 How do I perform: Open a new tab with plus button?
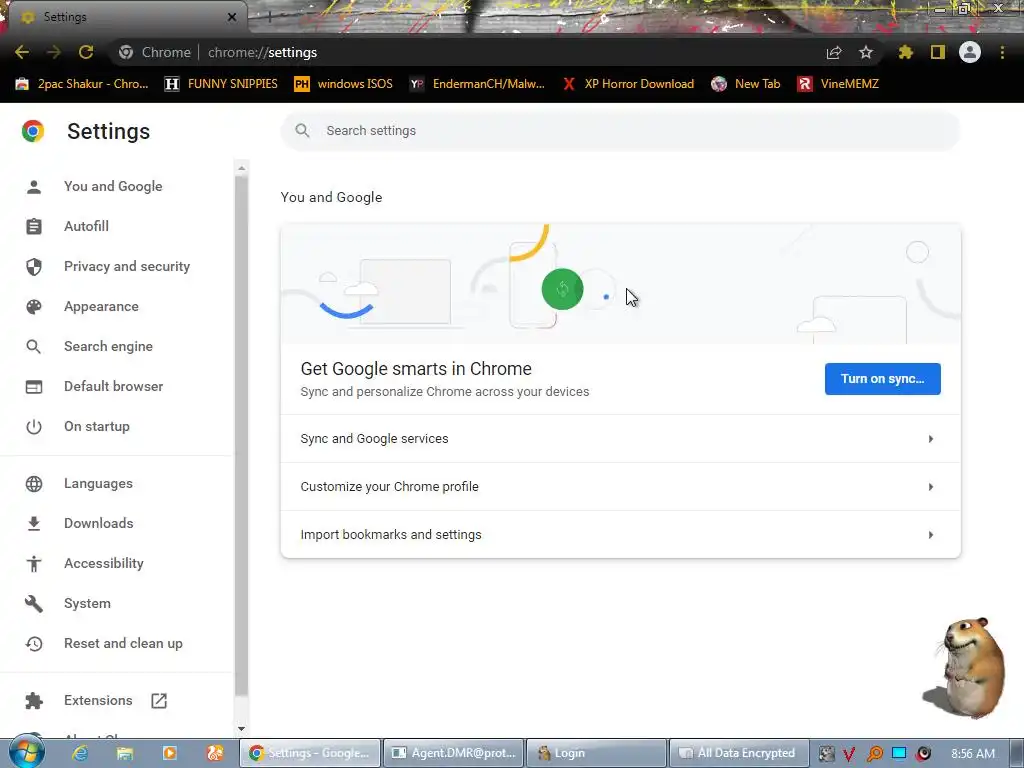pyautogui.click(x=269, y=17)
